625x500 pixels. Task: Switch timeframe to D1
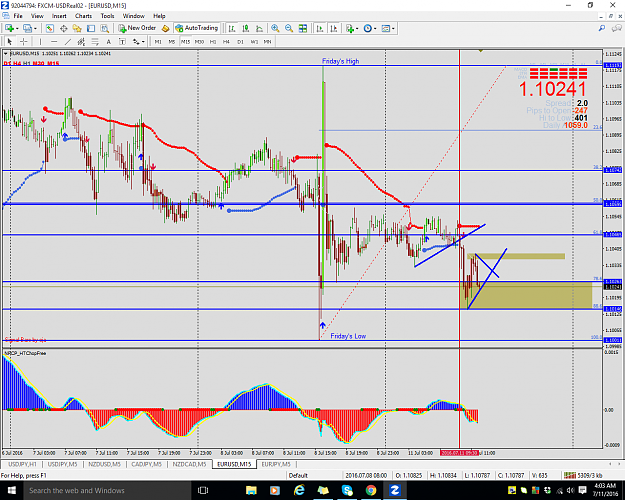240,41
